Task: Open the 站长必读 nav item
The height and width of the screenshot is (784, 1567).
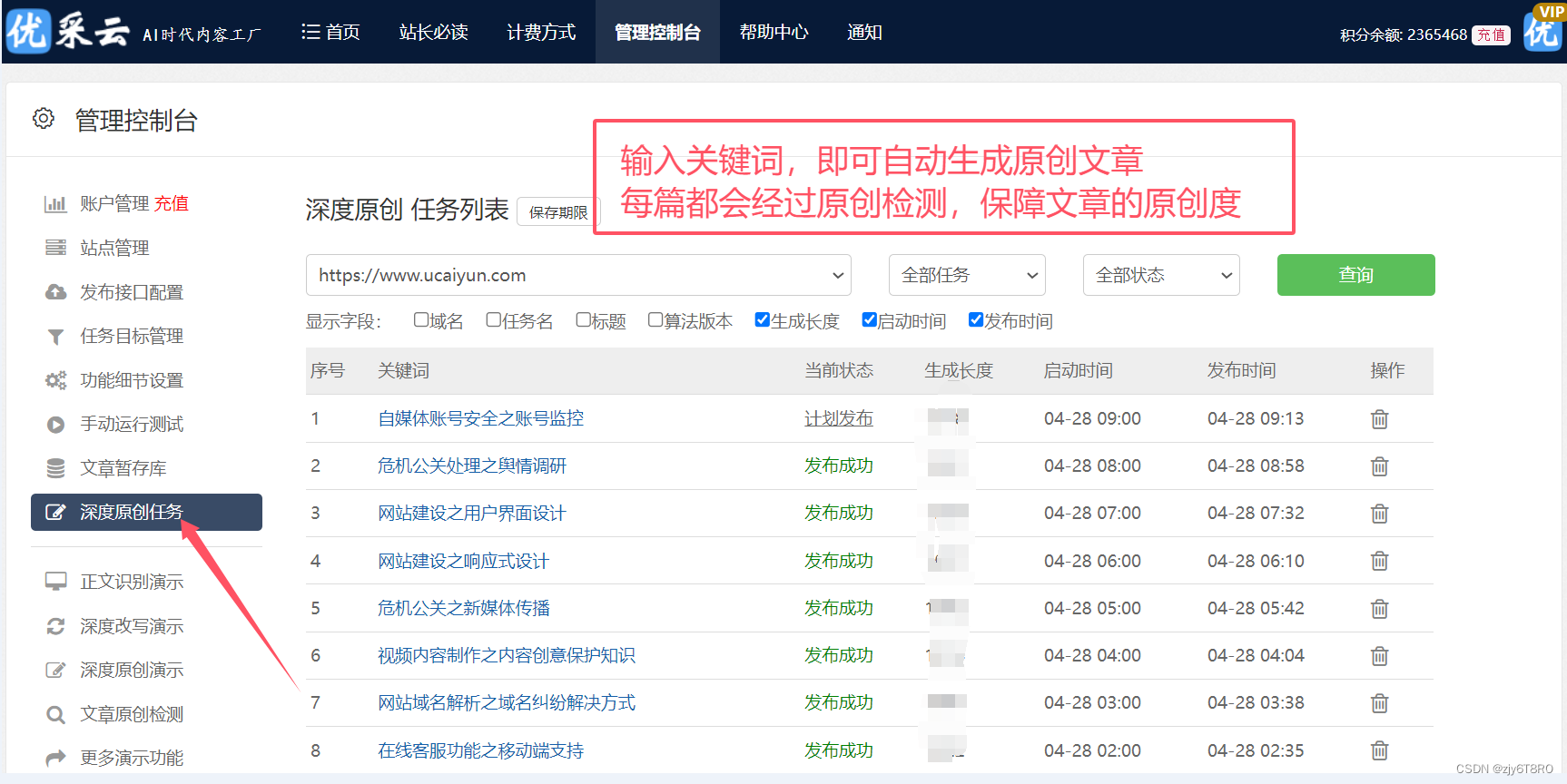Action: 434,32
